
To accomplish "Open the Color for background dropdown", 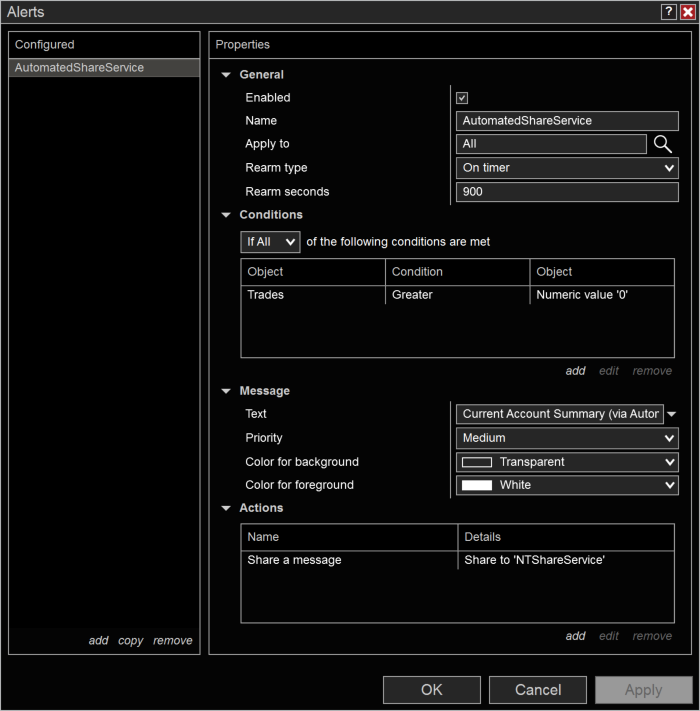I will point(567,462).
